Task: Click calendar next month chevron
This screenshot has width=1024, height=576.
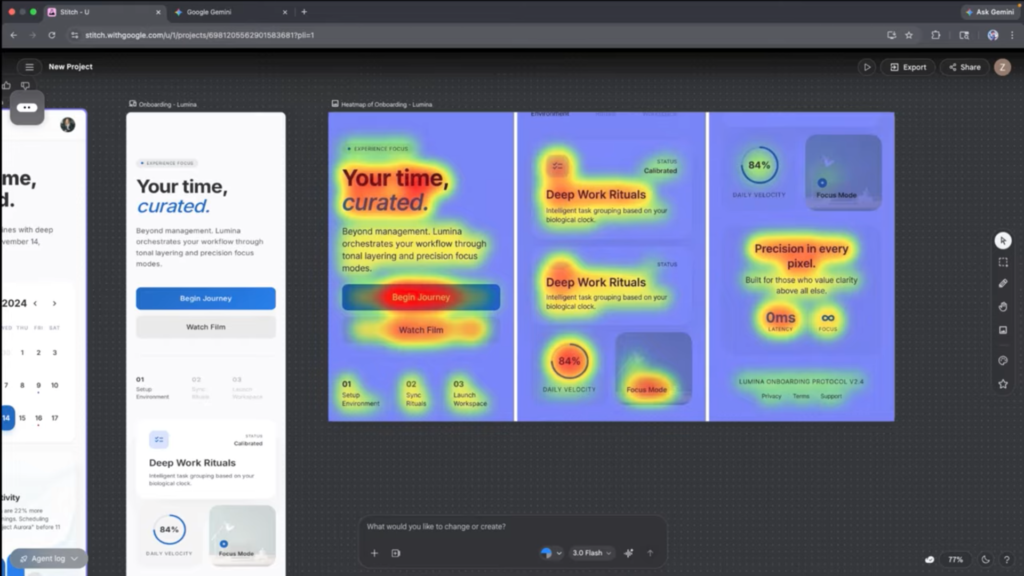Action: point(55,303)
